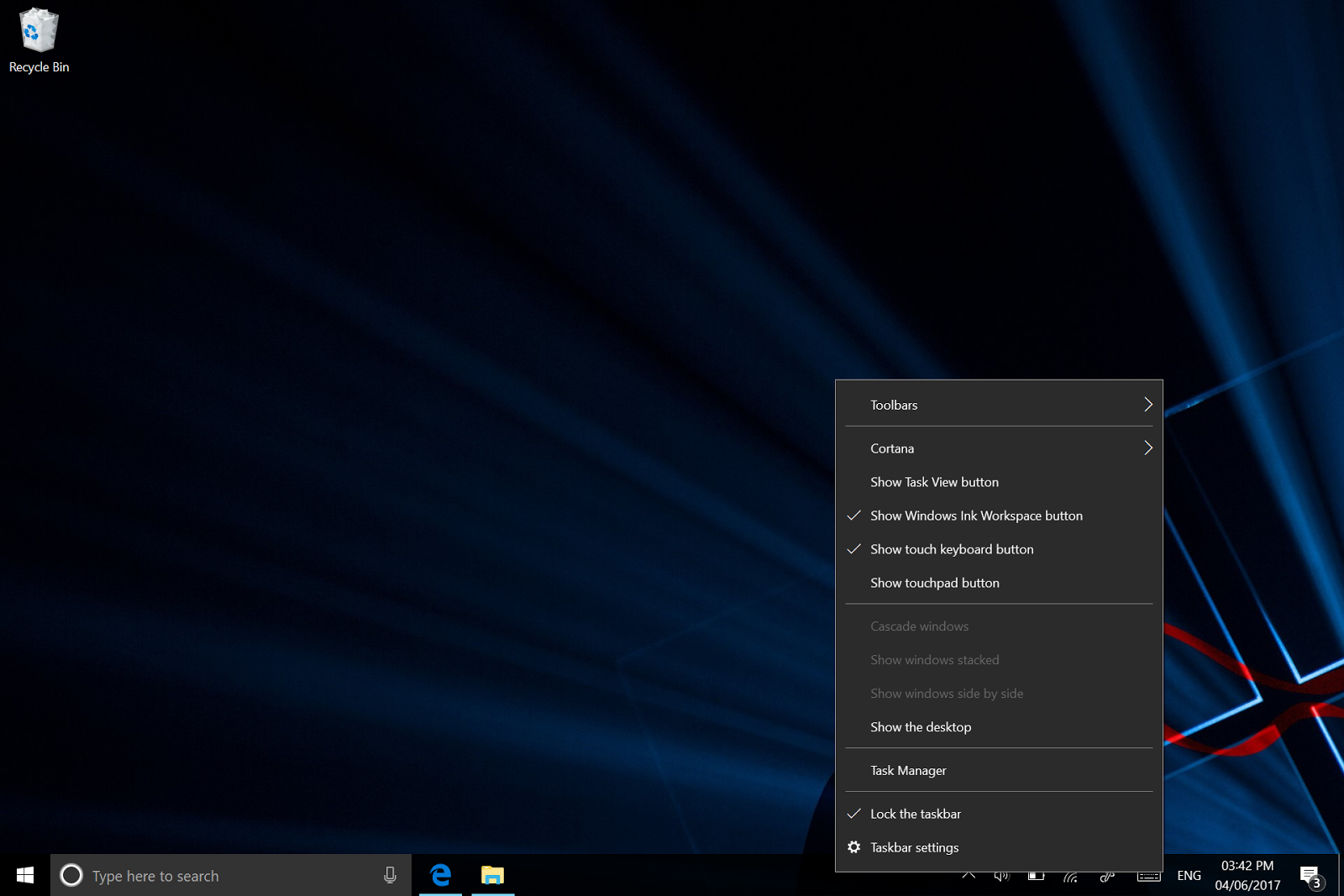Select Show Task View button from the menu
Image resolution: width=1344 pixels, height=896 pixels.
pos(934,482)
